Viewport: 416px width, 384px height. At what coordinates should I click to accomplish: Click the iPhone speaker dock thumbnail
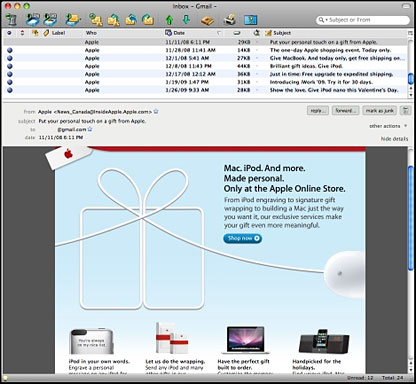(x=324, y=341)
